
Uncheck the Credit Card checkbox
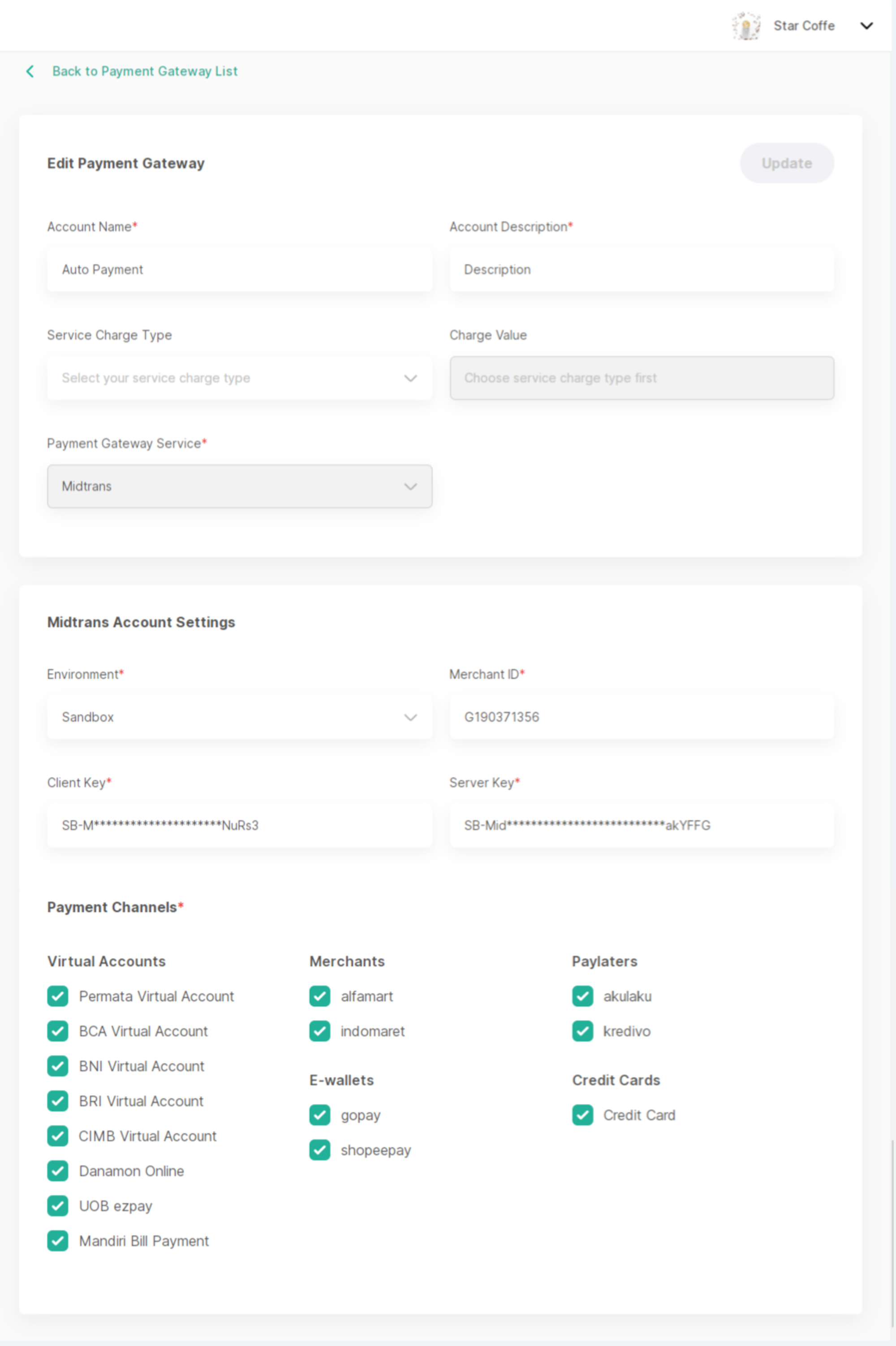(x=582, y=1115)
